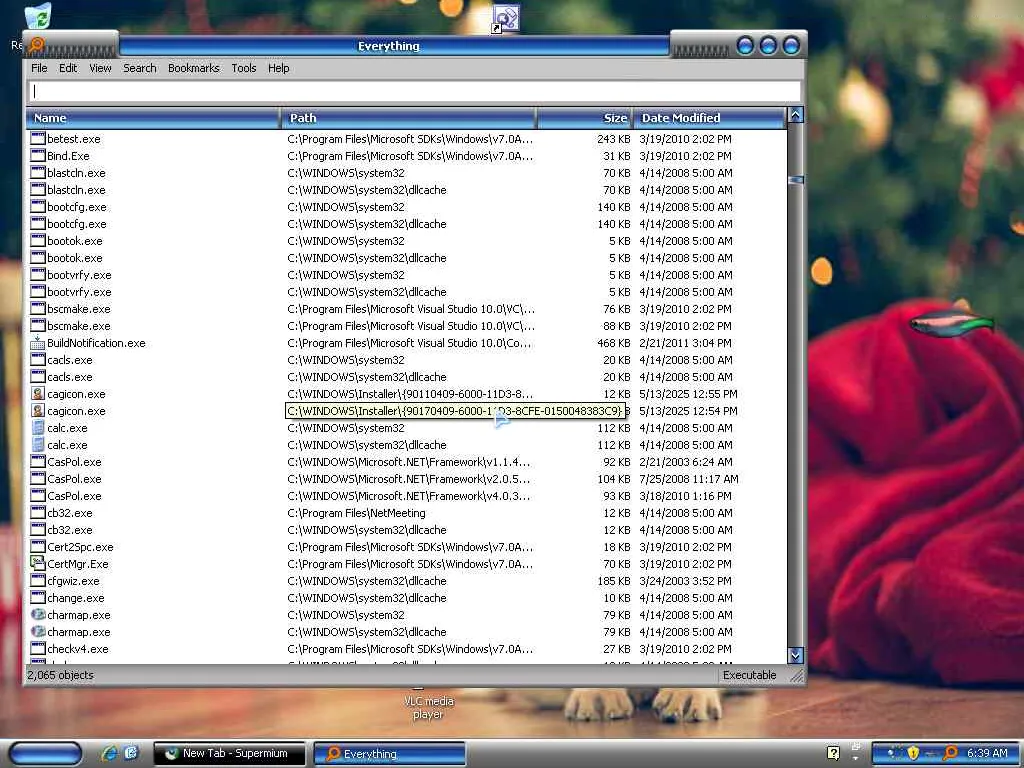The width and height of the screenshot is (1024, 768).
Task: Click the '185 KB' size cell
Action: click(x=614, y=581)
